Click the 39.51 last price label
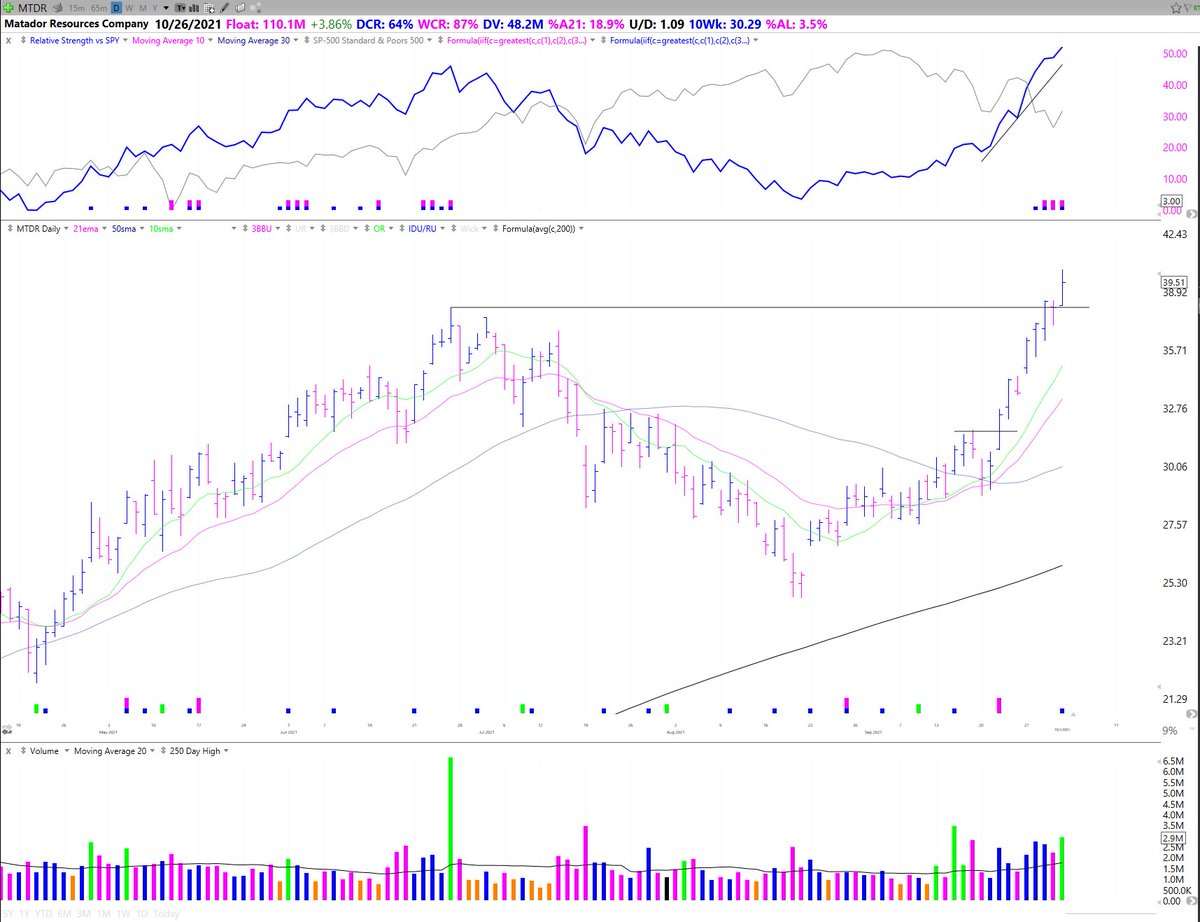Image resolution: width=1200 pixels, height=922 pixels. pos(1174,282)
